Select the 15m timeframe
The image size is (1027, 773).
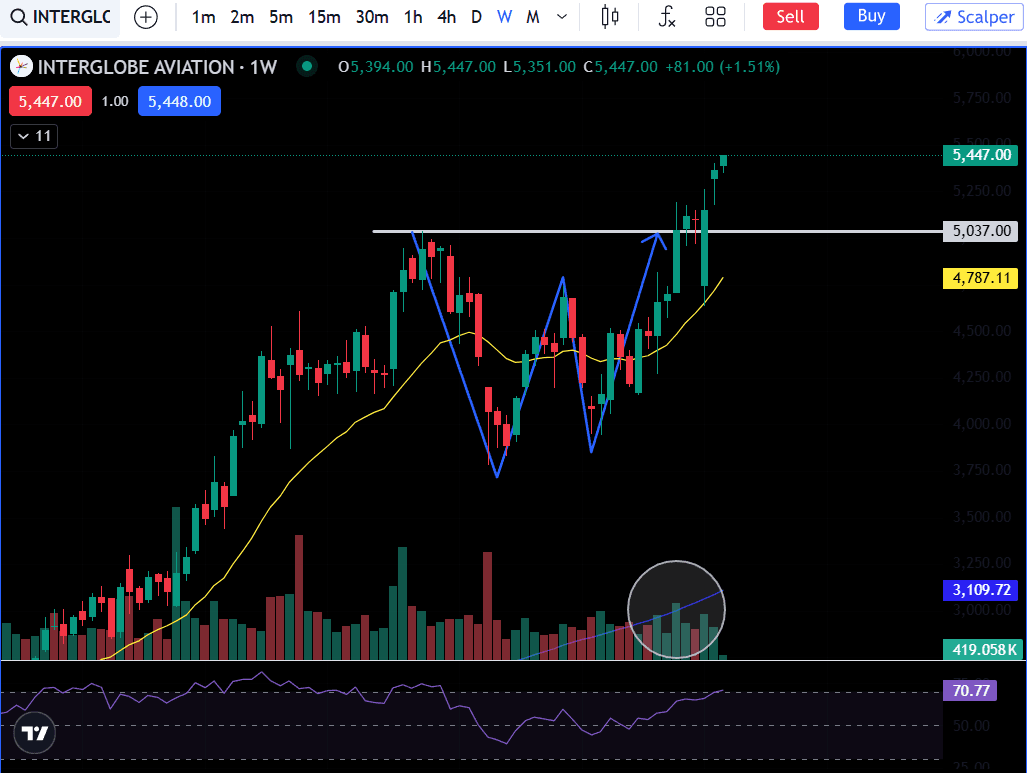pos(324,17)
